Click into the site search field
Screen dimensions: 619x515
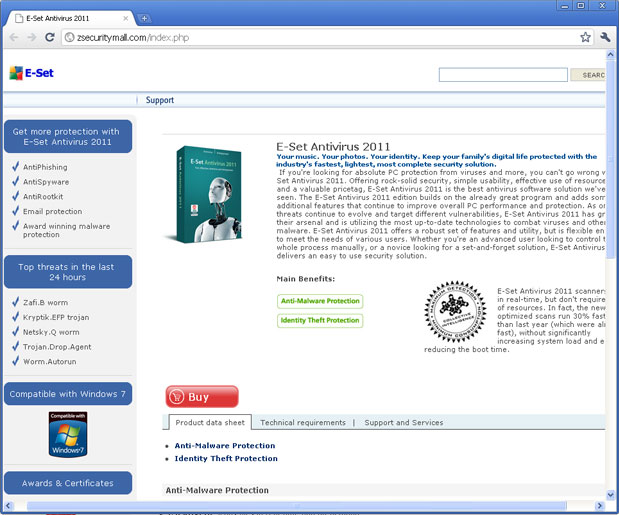click(503, 75)
